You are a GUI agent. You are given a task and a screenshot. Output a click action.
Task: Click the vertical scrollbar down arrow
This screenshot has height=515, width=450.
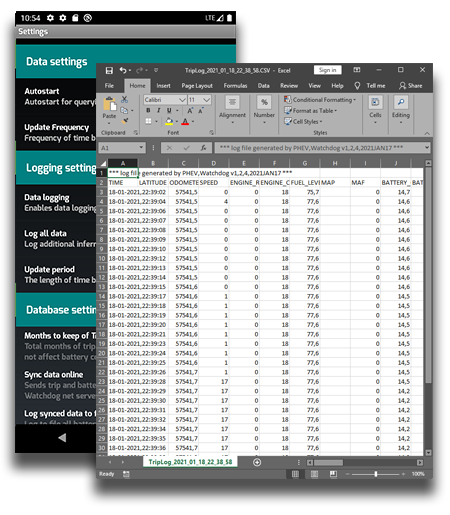tap(428, 452)
